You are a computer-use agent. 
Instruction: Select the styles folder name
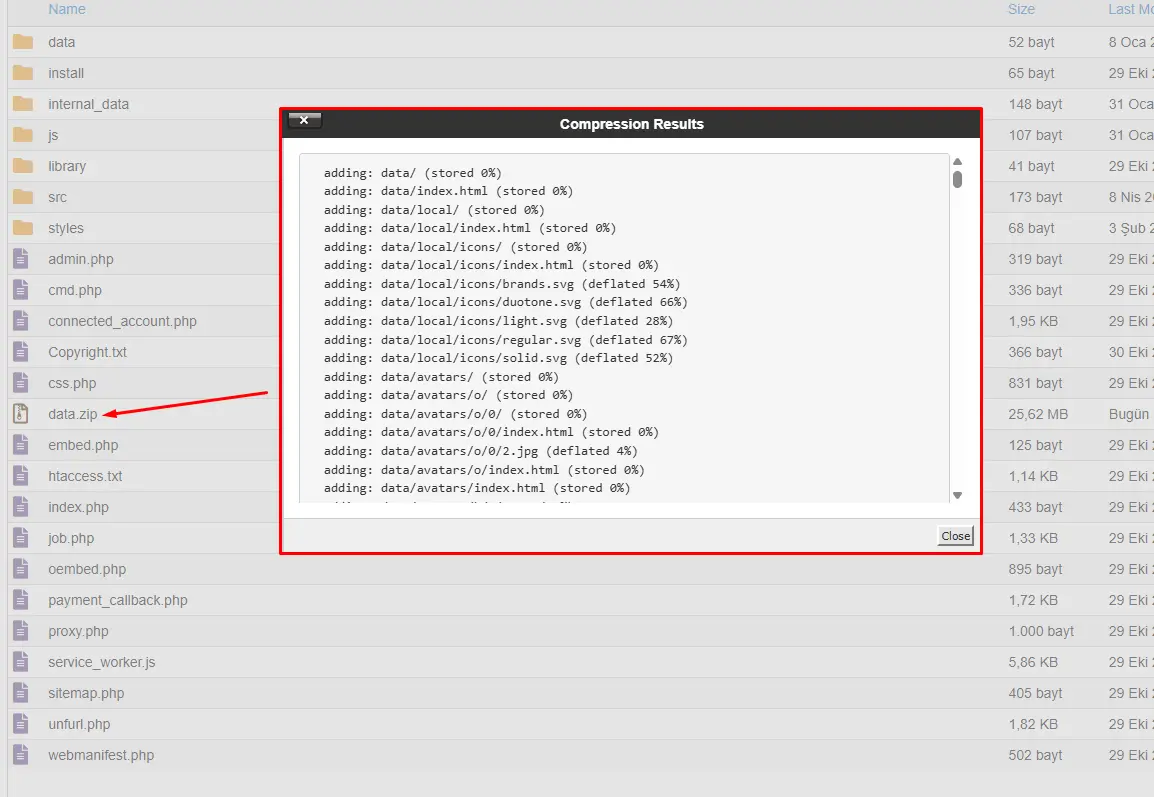pos(66,227)
